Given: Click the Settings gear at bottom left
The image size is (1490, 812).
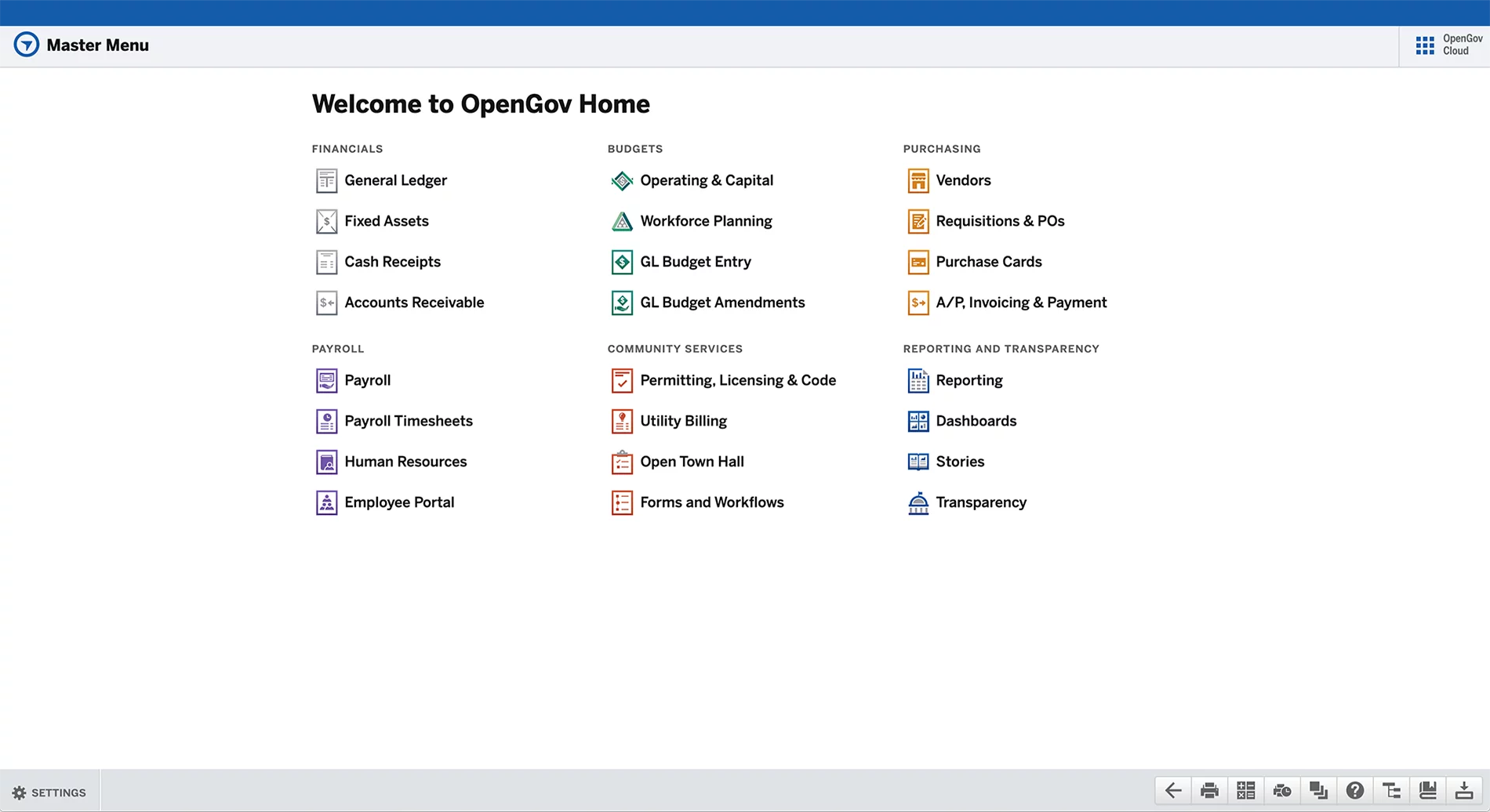Looking at the screenshot, I should coord(19,792).
